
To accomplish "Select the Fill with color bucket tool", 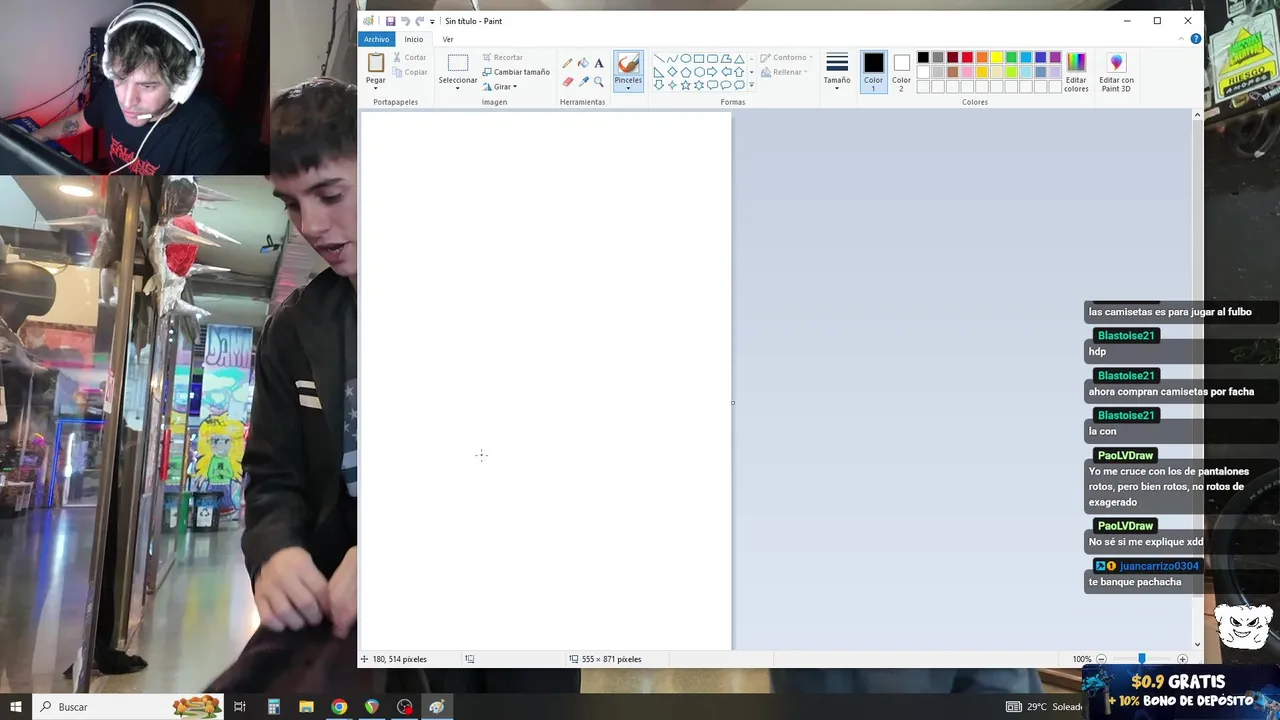I will coord(583,63).
